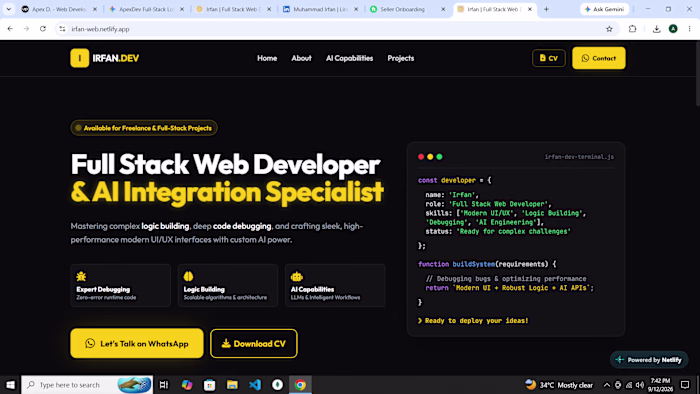Click 'Ready to deploy your ideas!' text
This screenshot has height=394, width=700.
pos(476,320)
